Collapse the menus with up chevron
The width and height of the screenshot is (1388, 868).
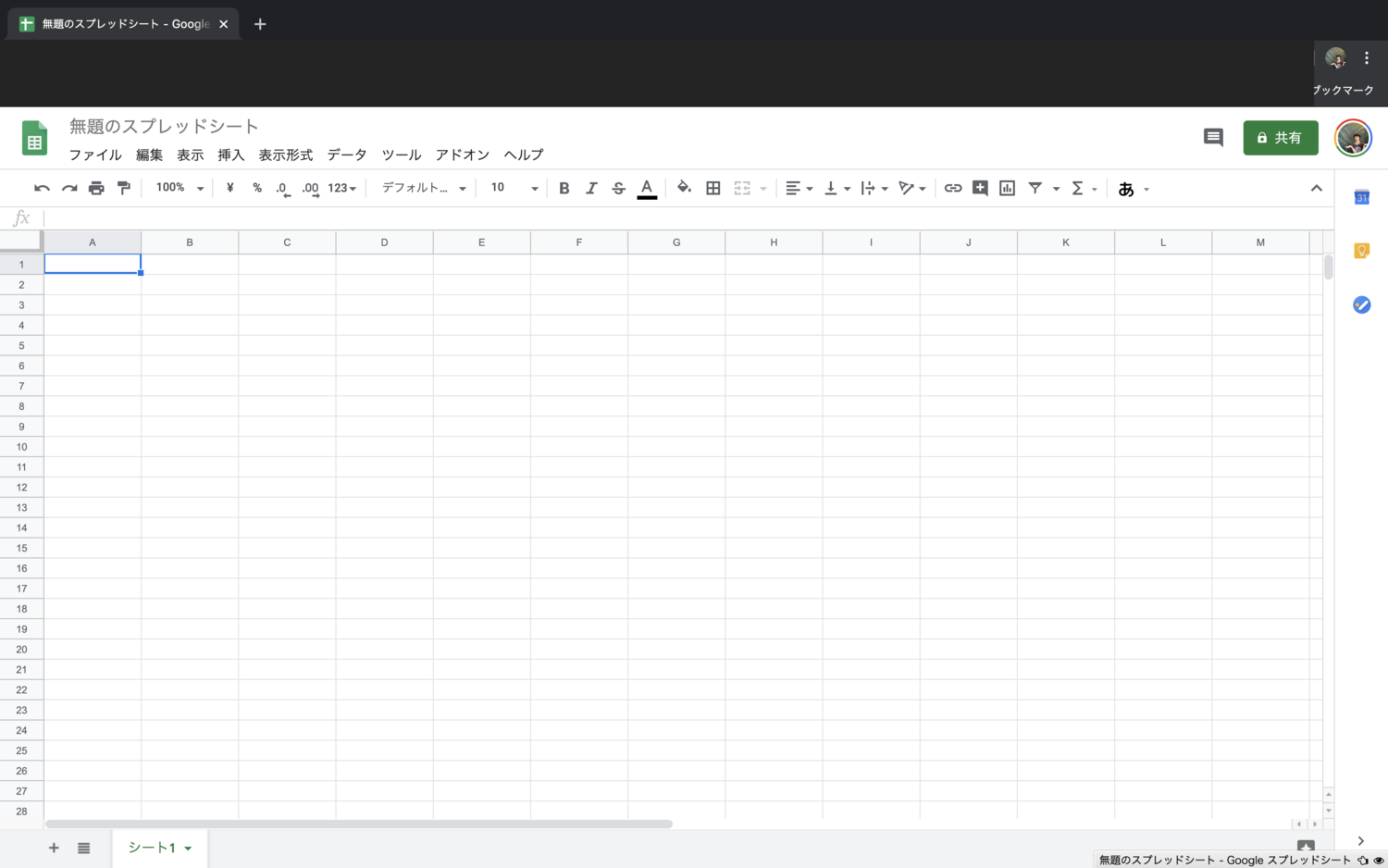click(x=1316, y=188)
